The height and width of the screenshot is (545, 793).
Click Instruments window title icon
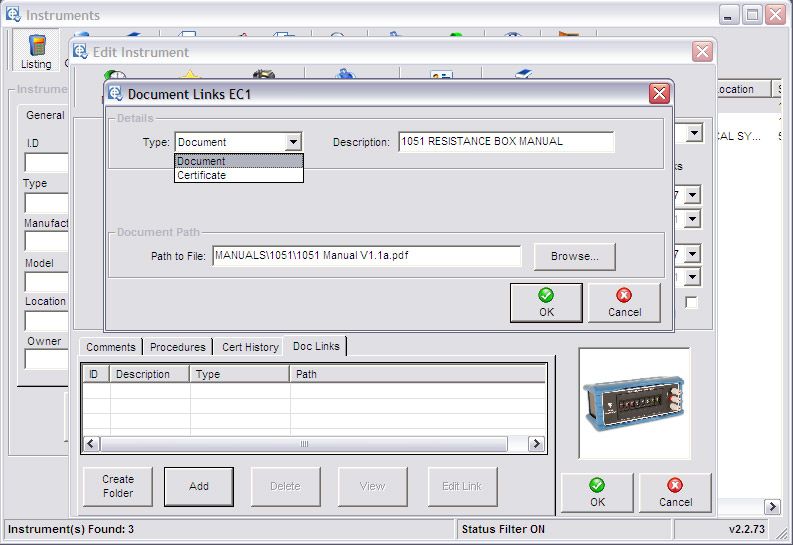(14, 15)
